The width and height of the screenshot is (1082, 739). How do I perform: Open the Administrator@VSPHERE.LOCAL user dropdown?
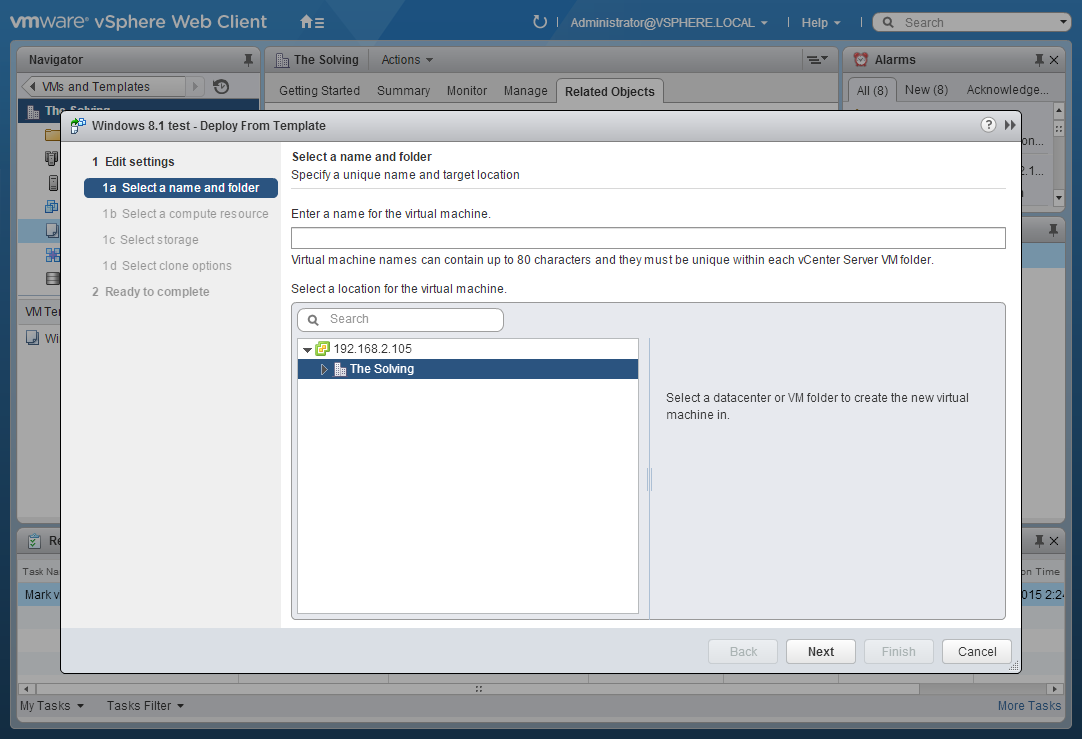pyautogui.click(x=669, y=23)
